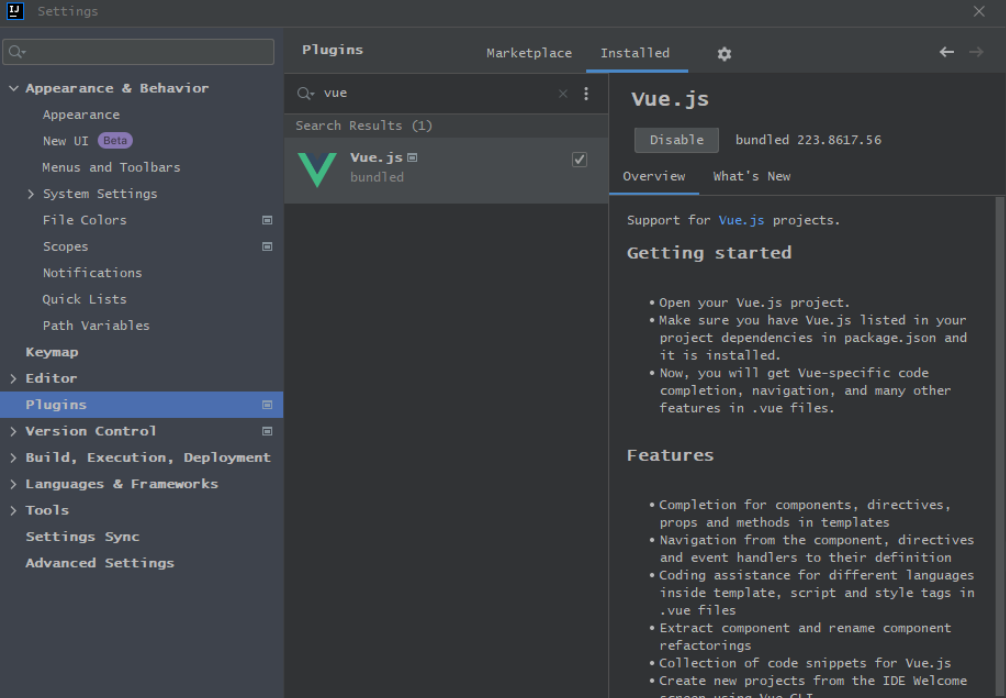
Task: Uncheck the Vue.js plugin enabled checkbox
Action: click(x=579, y=160)
